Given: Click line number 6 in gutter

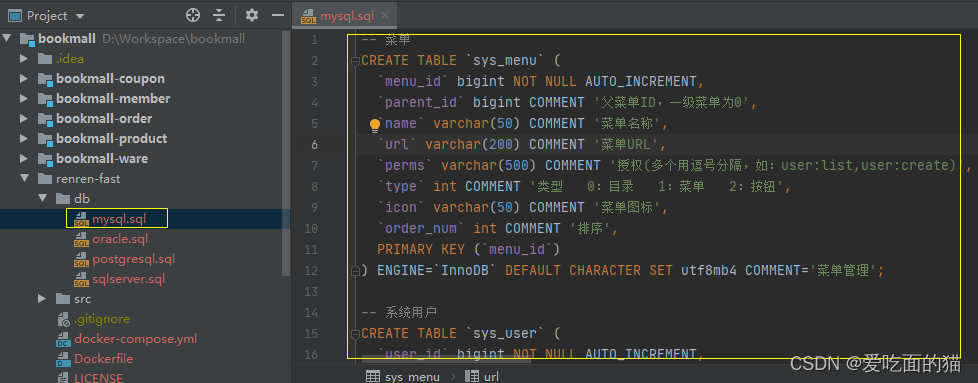Looking at the screenshot, I should point(314,144).
